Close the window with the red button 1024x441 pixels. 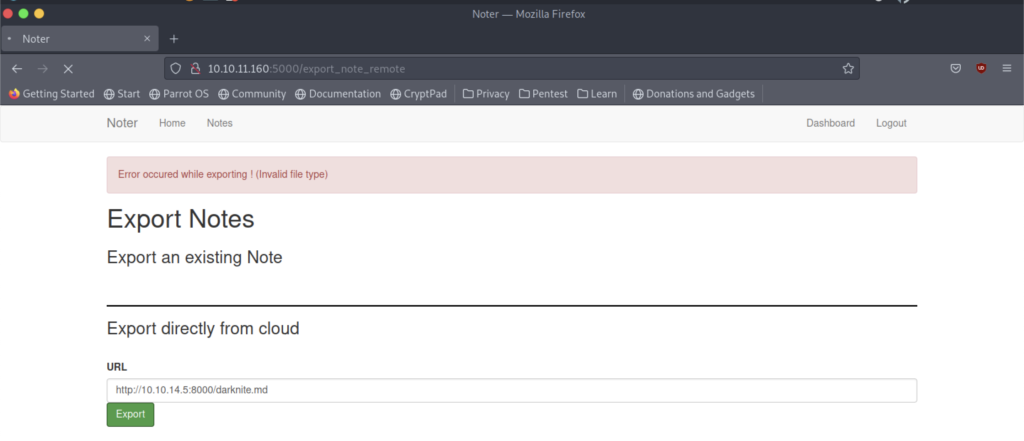tap(8, 14)
